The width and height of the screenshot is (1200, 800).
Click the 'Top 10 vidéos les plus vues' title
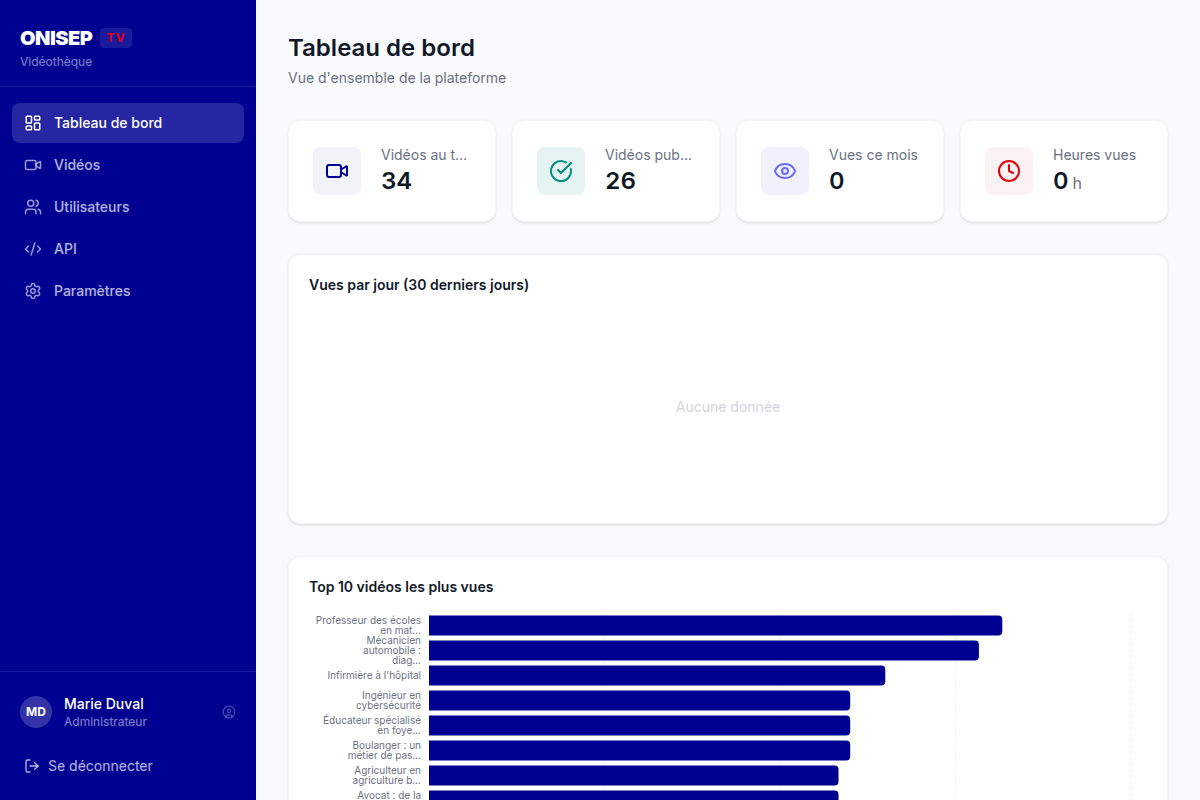tap(401, 587)
